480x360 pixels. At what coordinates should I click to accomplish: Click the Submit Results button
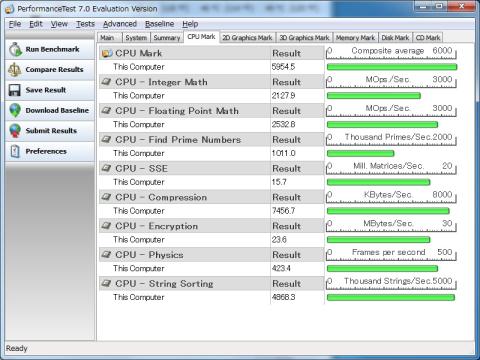coord(50,131)
